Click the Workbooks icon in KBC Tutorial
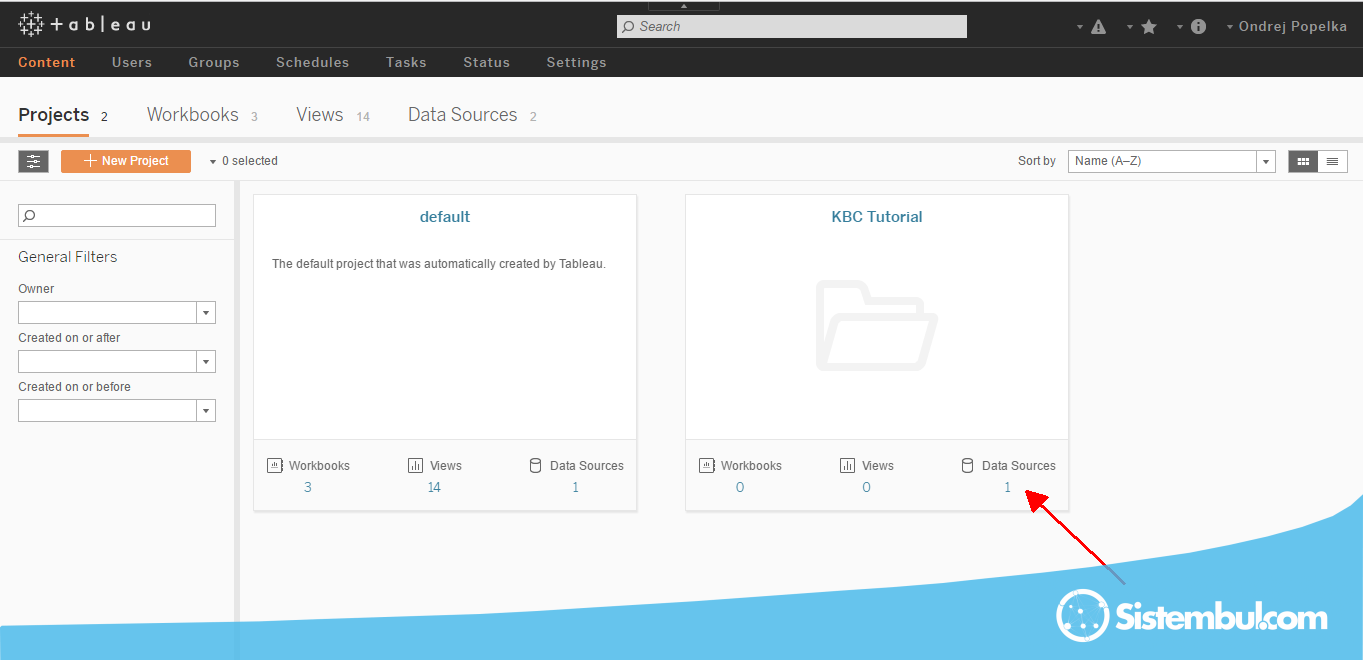Image resolution: width=1363 pixels, height=660 pixels. (x=707, y=465)
